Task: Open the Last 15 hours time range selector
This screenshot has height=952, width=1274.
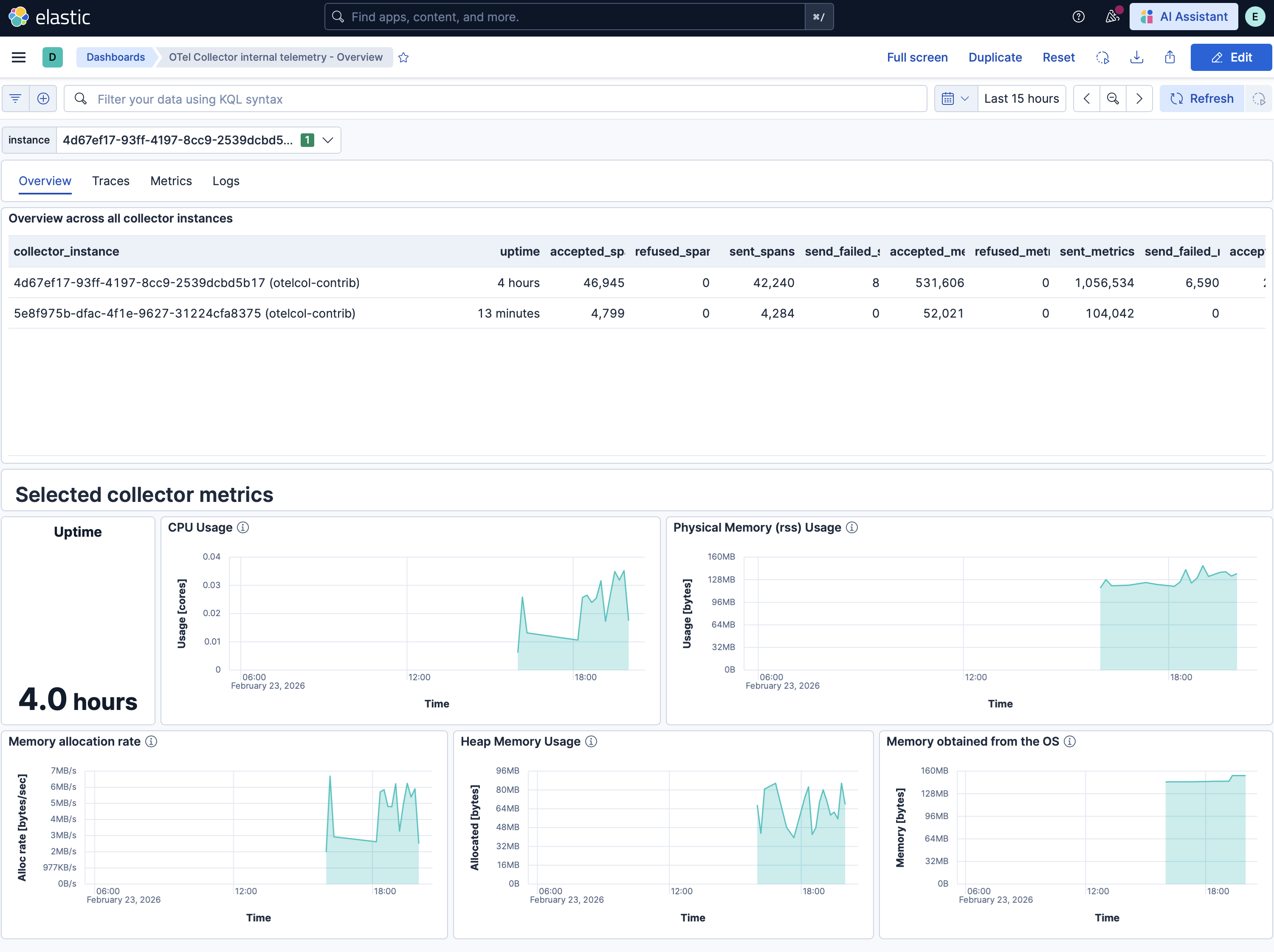Action: coord(1021,99)
